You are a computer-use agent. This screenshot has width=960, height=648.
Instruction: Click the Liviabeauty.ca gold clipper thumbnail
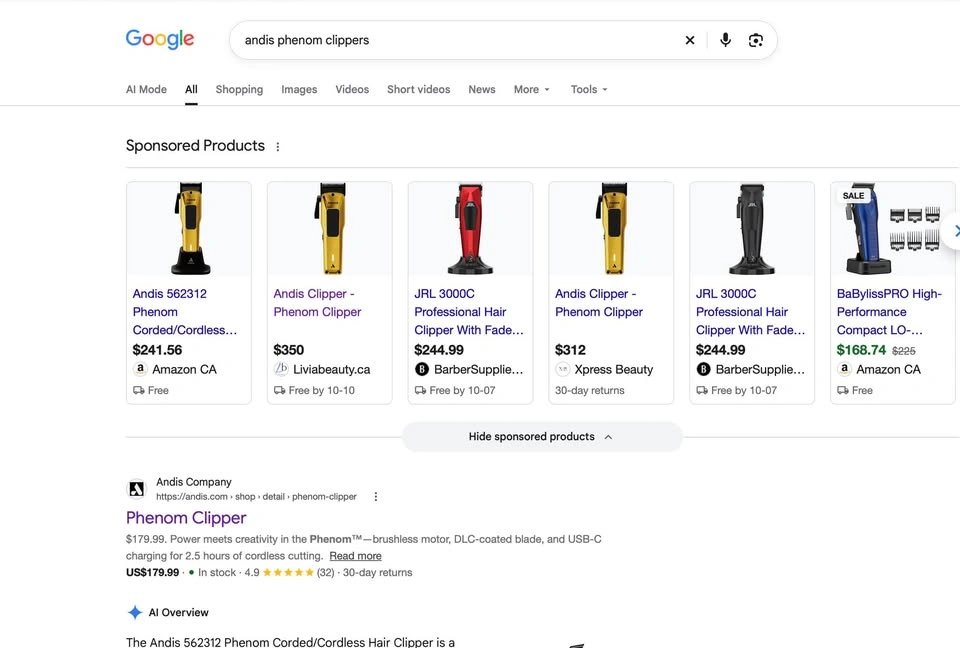point(329,228)
